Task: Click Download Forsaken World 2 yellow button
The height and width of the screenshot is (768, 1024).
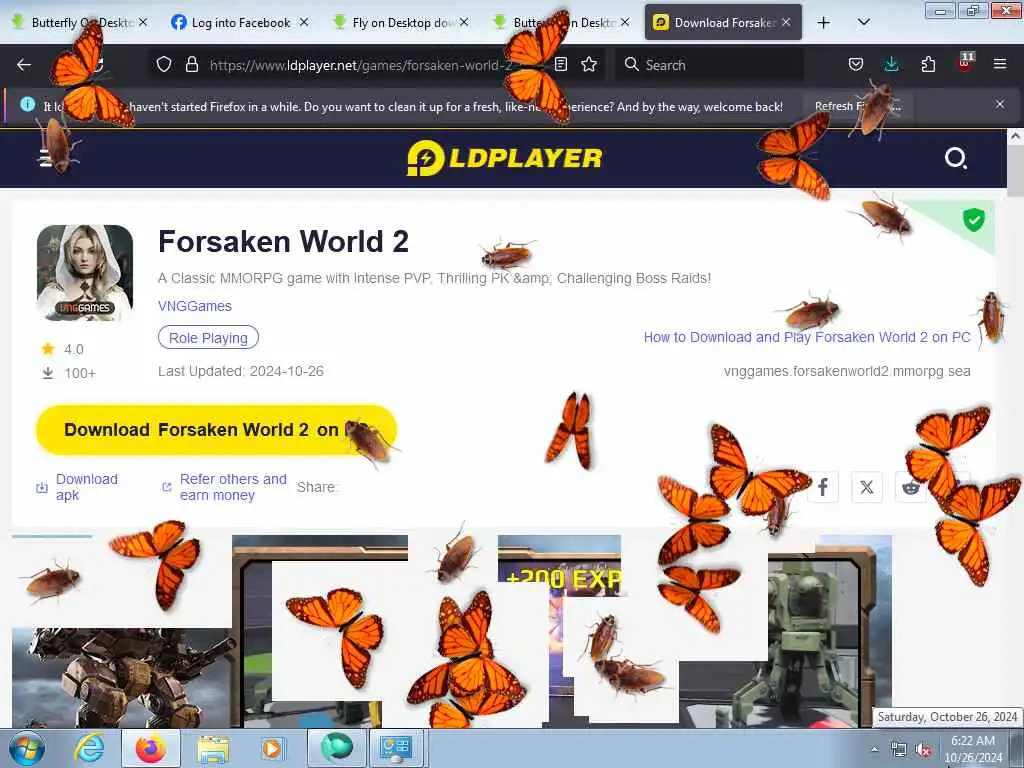Action: (217, 430)
